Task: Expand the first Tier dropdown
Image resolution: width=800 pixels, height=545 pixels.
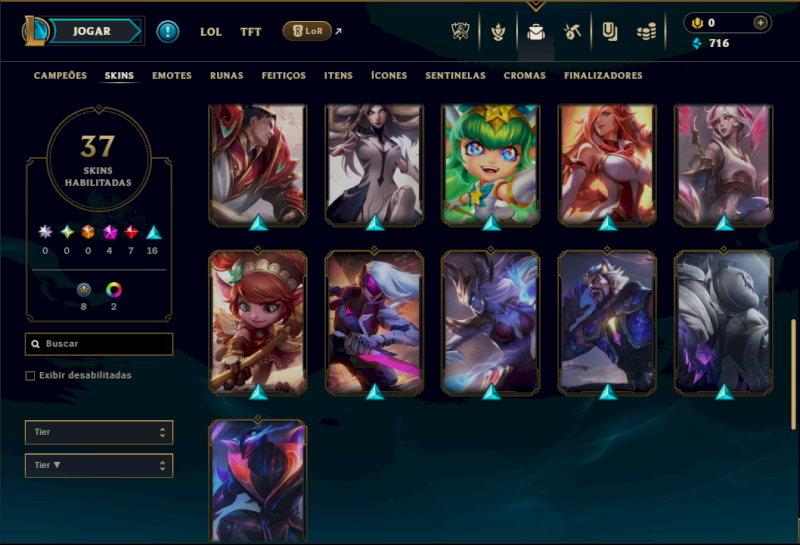Action: pyautogui.click(x=99, y=432)
